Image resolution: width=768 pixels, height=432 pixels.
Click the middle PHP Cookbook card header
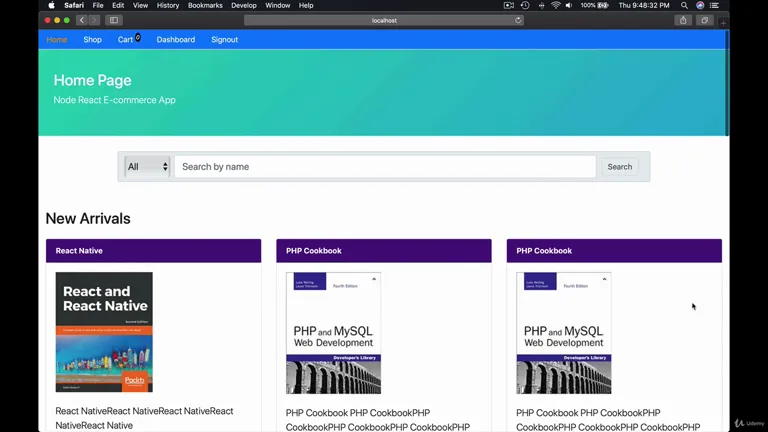tap(384, 251)
